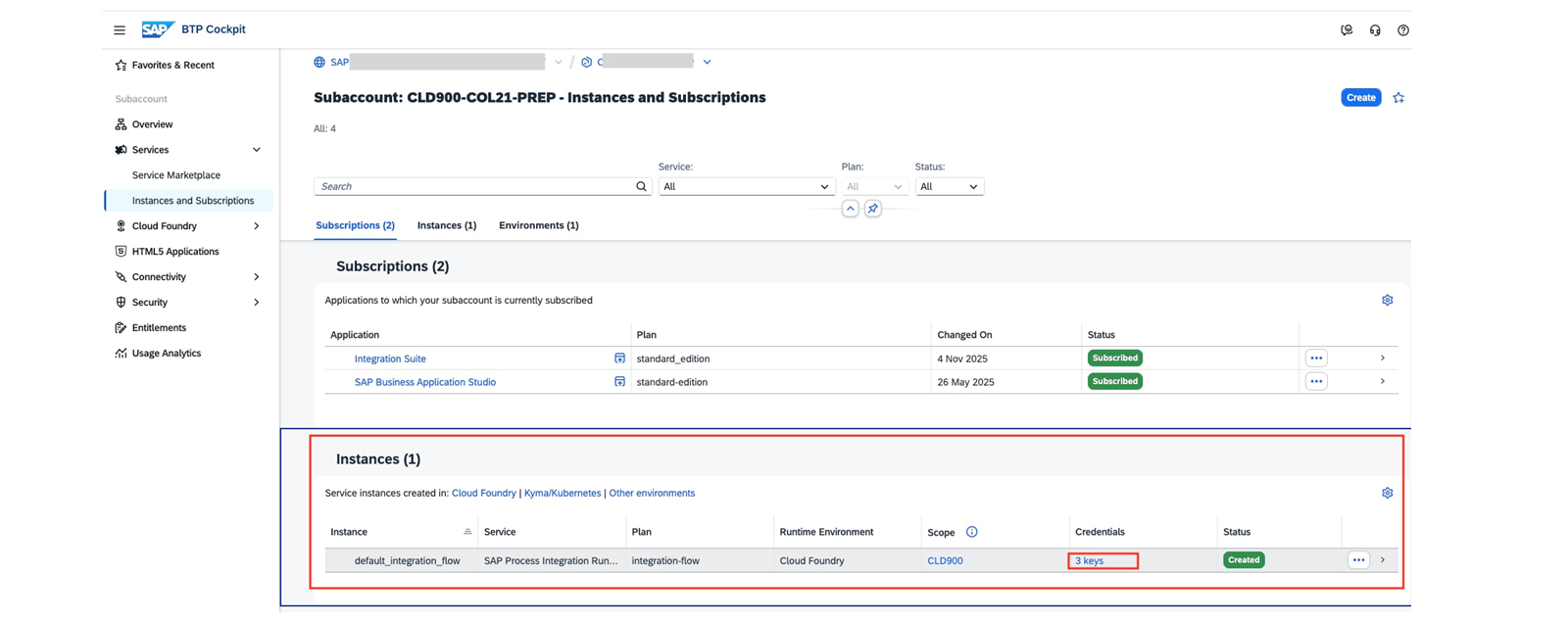Go to Overview in sidebar

152,124
